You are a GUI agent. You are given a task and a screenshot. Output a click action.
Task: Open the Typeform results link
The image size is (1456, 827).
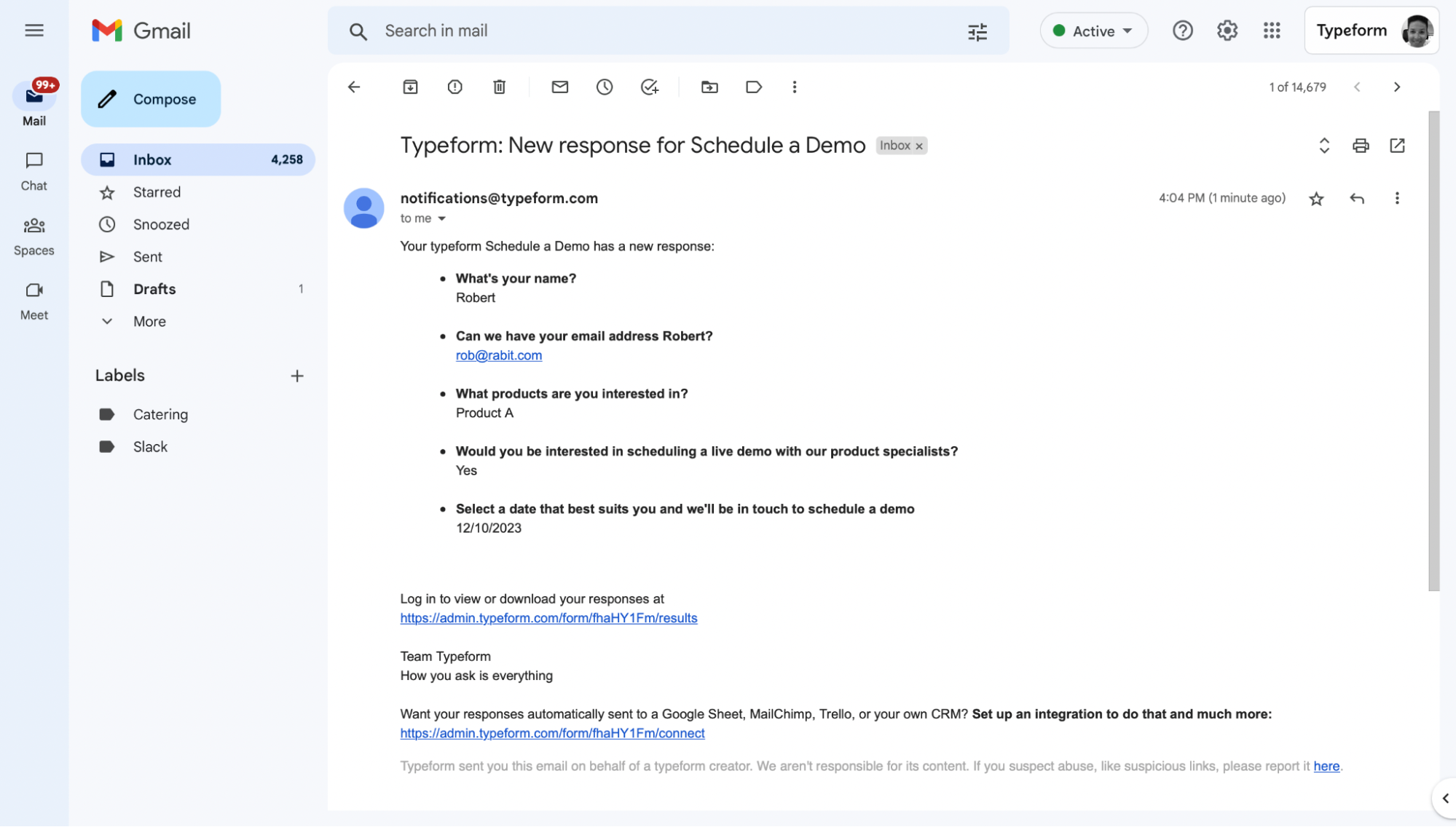pos(548,618)
